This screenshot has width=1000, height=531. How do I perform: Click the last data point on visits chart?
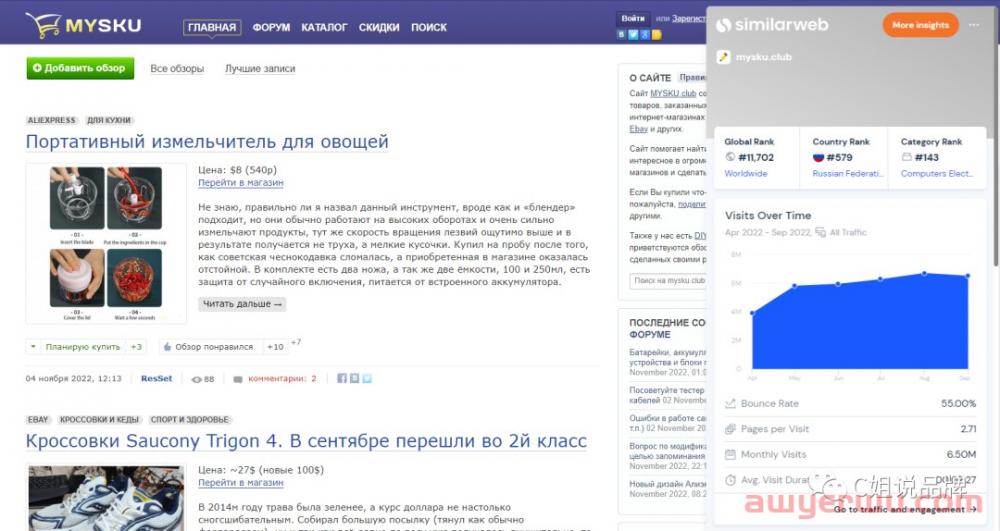(967, 276)
